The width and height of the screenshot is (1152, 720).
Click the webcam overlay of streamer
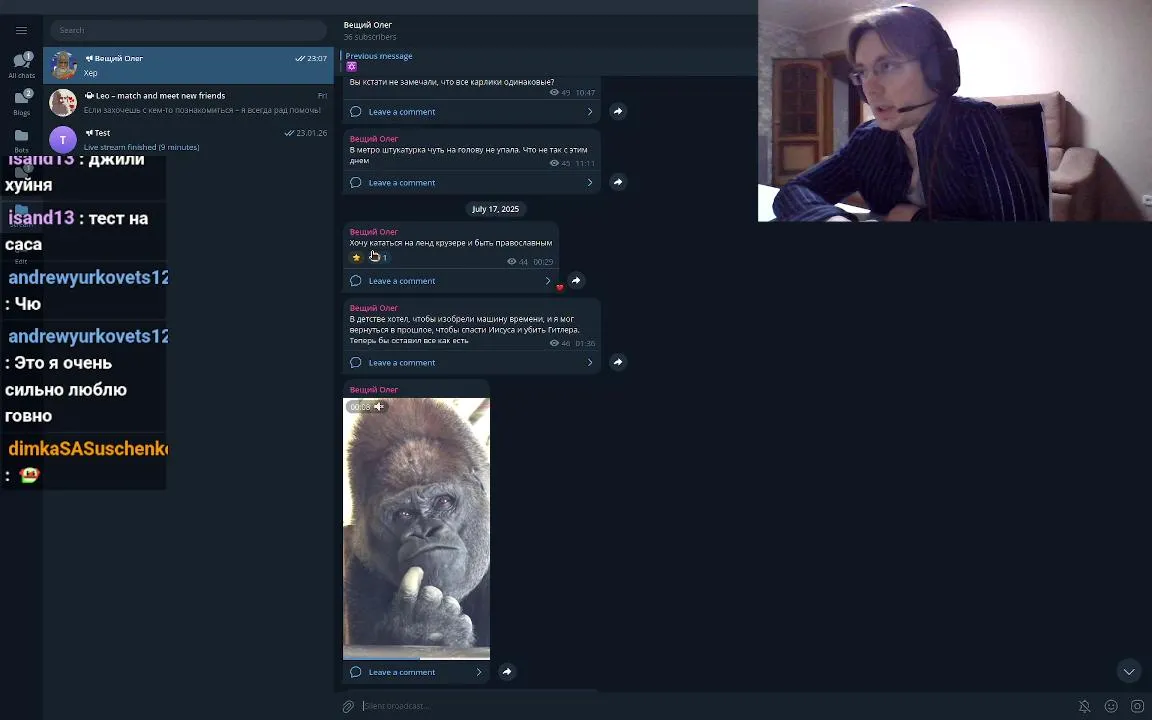954,110
